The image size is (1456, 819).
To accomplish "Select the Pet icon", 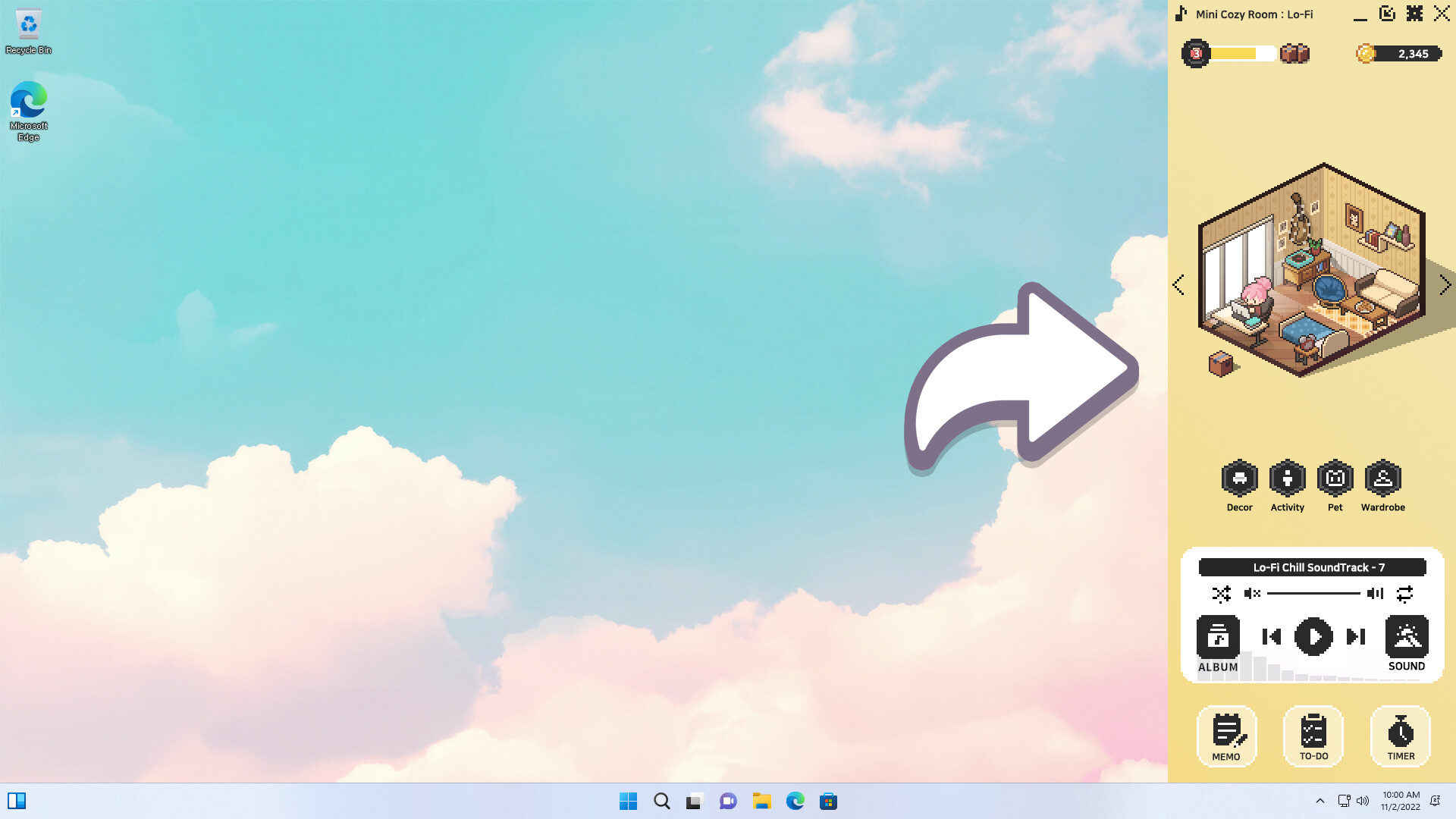I will (x=1335, y=478).
